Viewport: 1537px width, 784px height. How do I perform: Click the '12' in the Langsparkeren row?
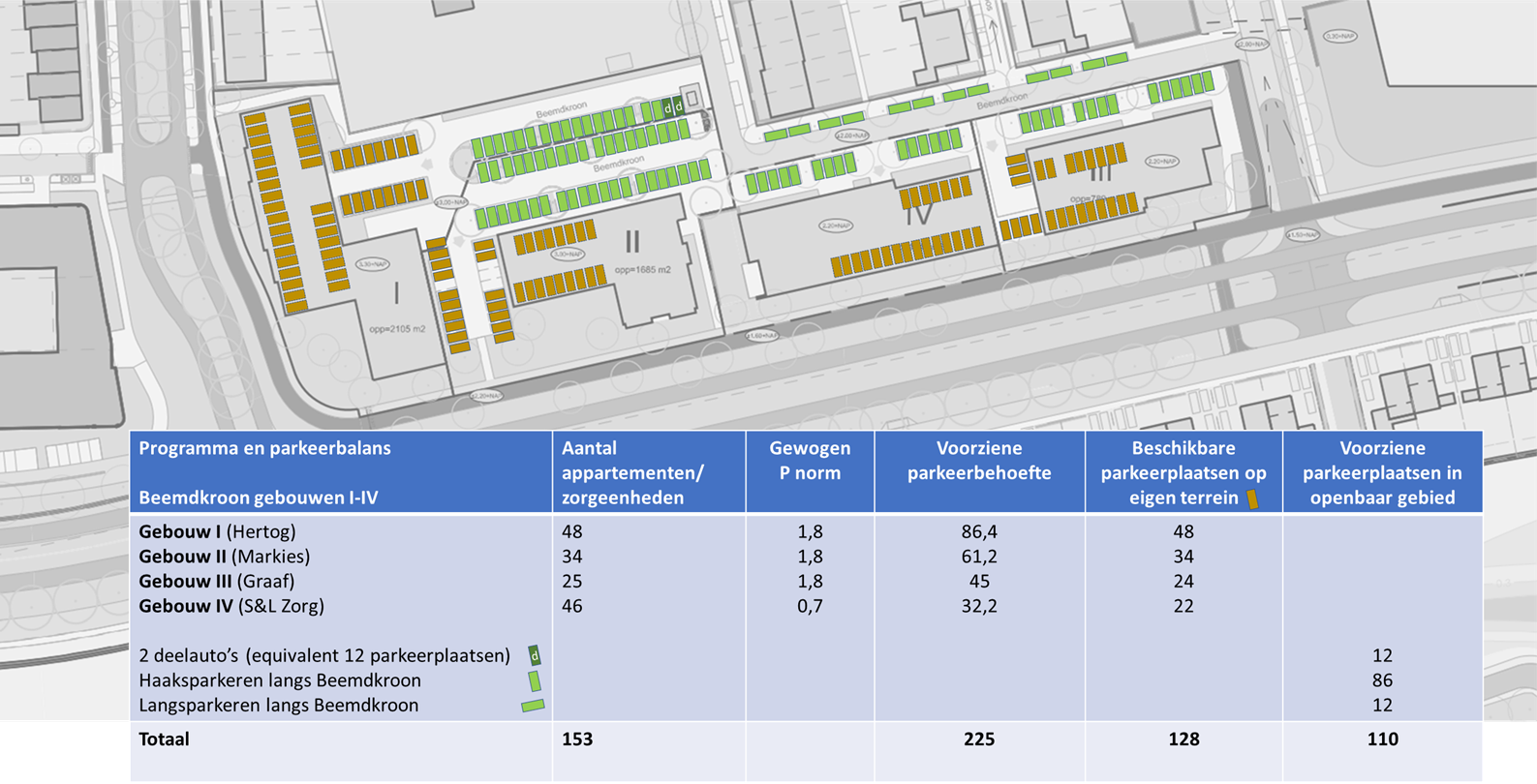tap(1382, 706)
